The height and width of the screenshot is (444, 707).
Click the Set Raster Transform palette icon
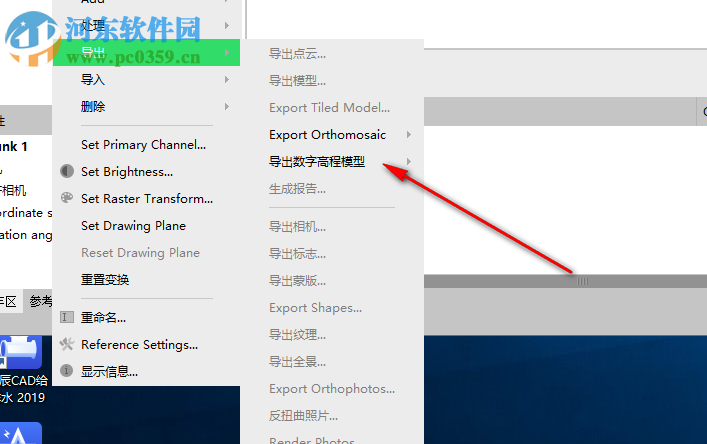click(x=67, y=198)
